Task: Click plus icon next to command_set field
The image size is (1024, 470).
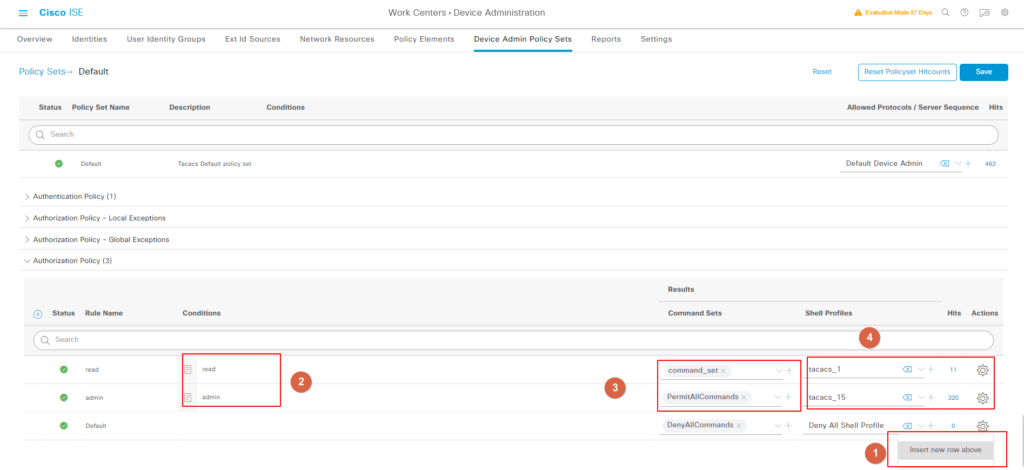Action: pos(790,370)
